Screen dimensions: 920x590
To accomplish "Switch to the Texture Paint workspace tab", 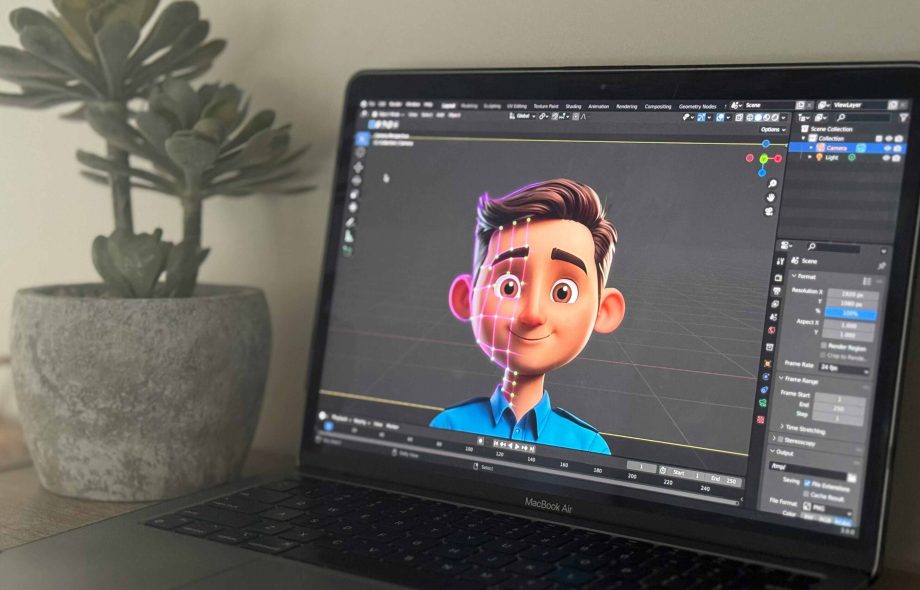I will (546, 105).
